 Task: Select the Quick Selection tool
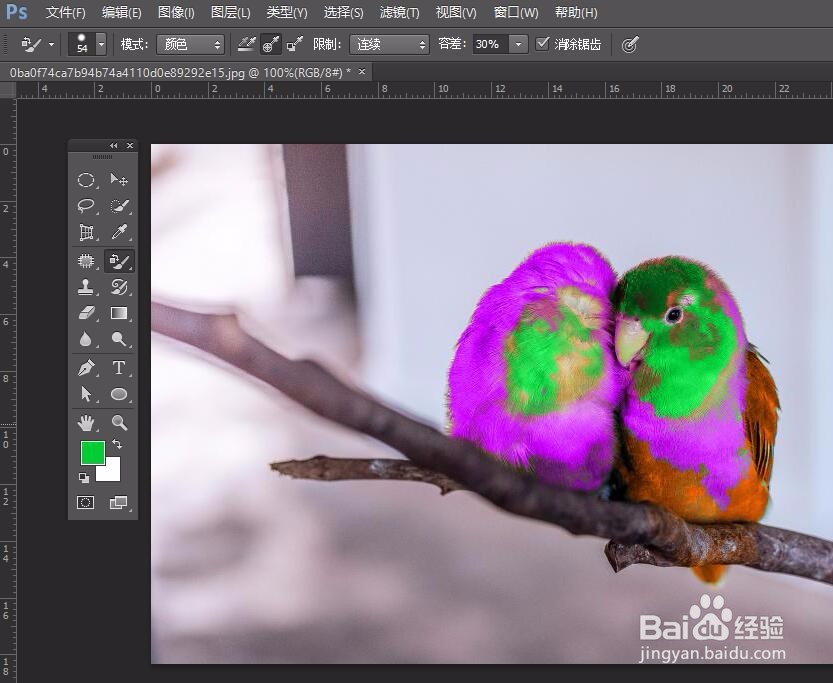(x=119, y=206)
